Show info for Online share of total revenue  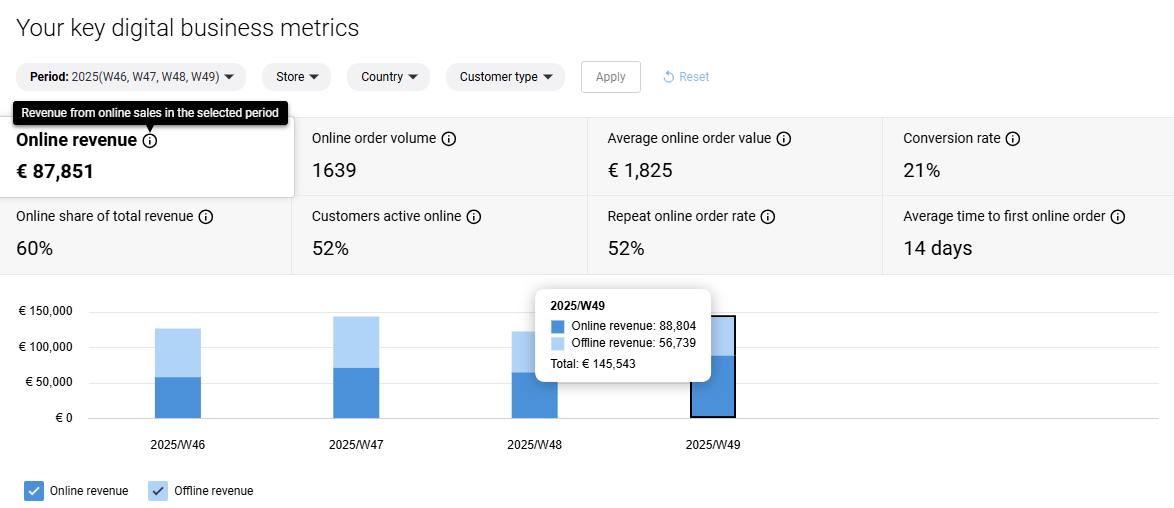click(x=206, y=217)
